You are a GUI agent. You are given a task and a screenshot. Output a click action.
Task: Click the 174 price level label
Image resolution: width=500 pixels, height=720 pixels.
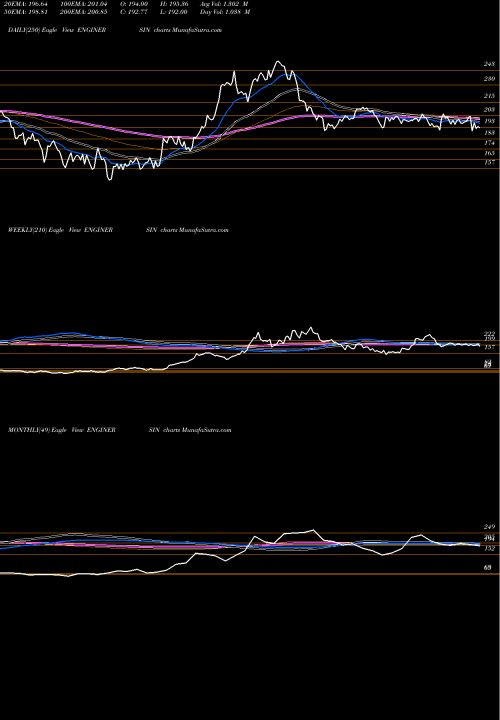pos(489,143)
